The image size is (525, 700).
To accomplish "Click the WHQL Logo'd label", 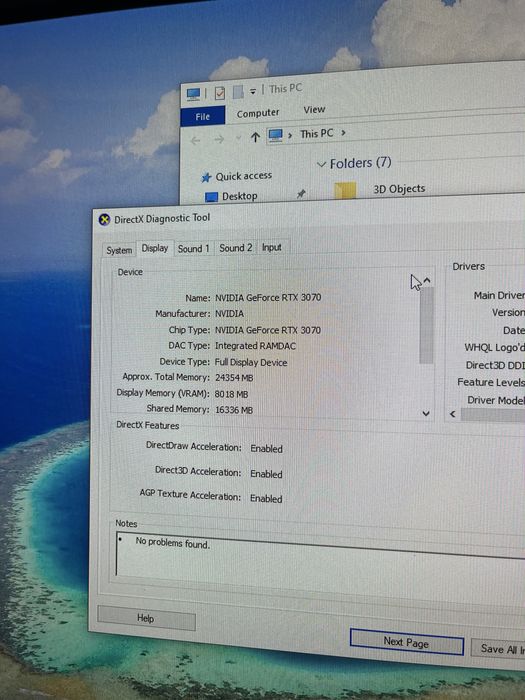I will [x=495, y=347].
